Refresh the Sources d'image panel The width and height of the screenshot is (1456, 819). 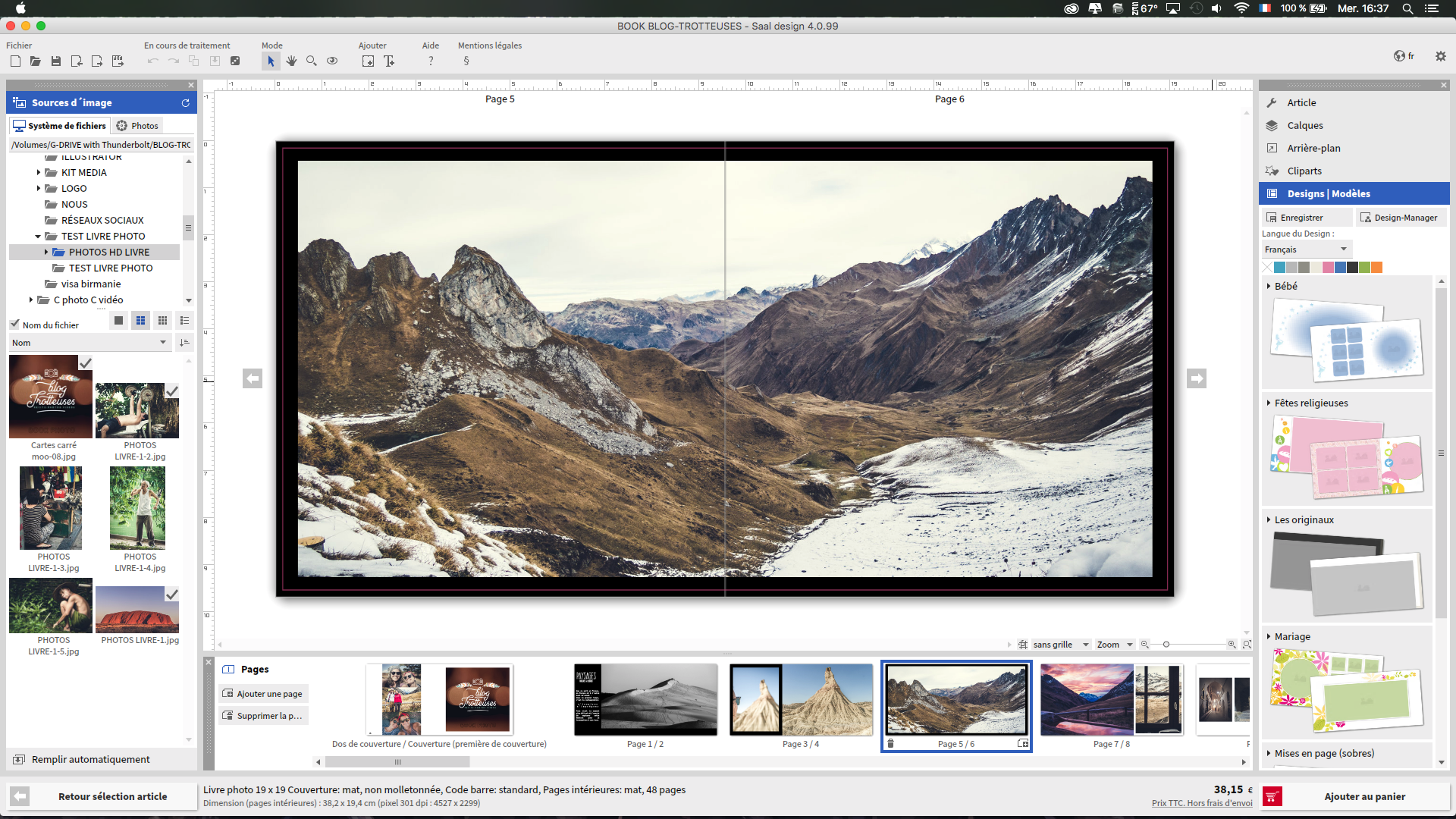185,103
